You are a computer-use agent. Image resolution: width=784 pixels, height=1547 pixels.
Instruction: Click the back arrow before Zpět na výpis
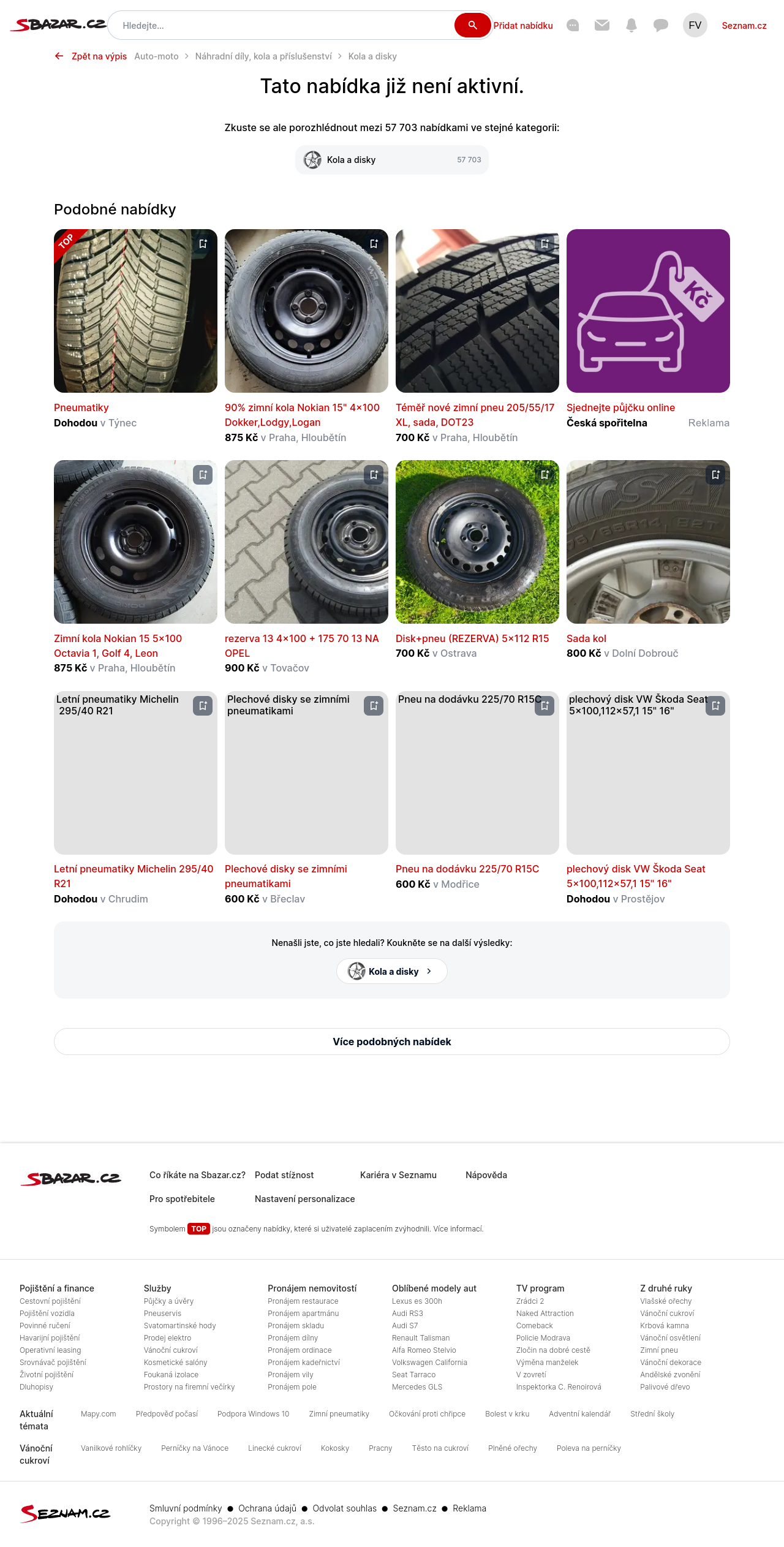tap(59, 56)
